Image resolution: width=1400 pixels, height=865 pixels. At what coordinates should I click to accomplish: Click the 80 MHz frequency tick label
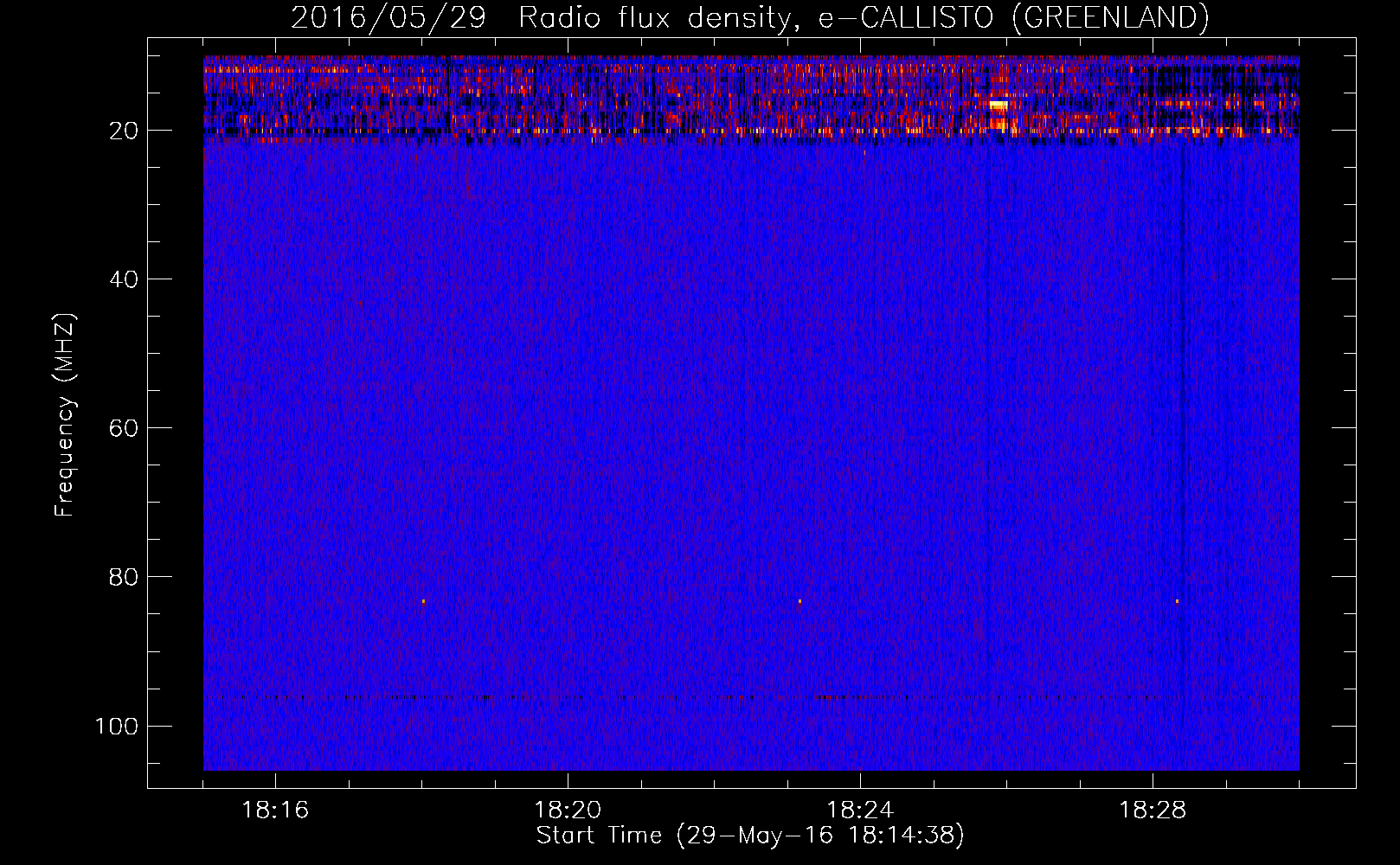pyautogui.click(x=125, y=577)
